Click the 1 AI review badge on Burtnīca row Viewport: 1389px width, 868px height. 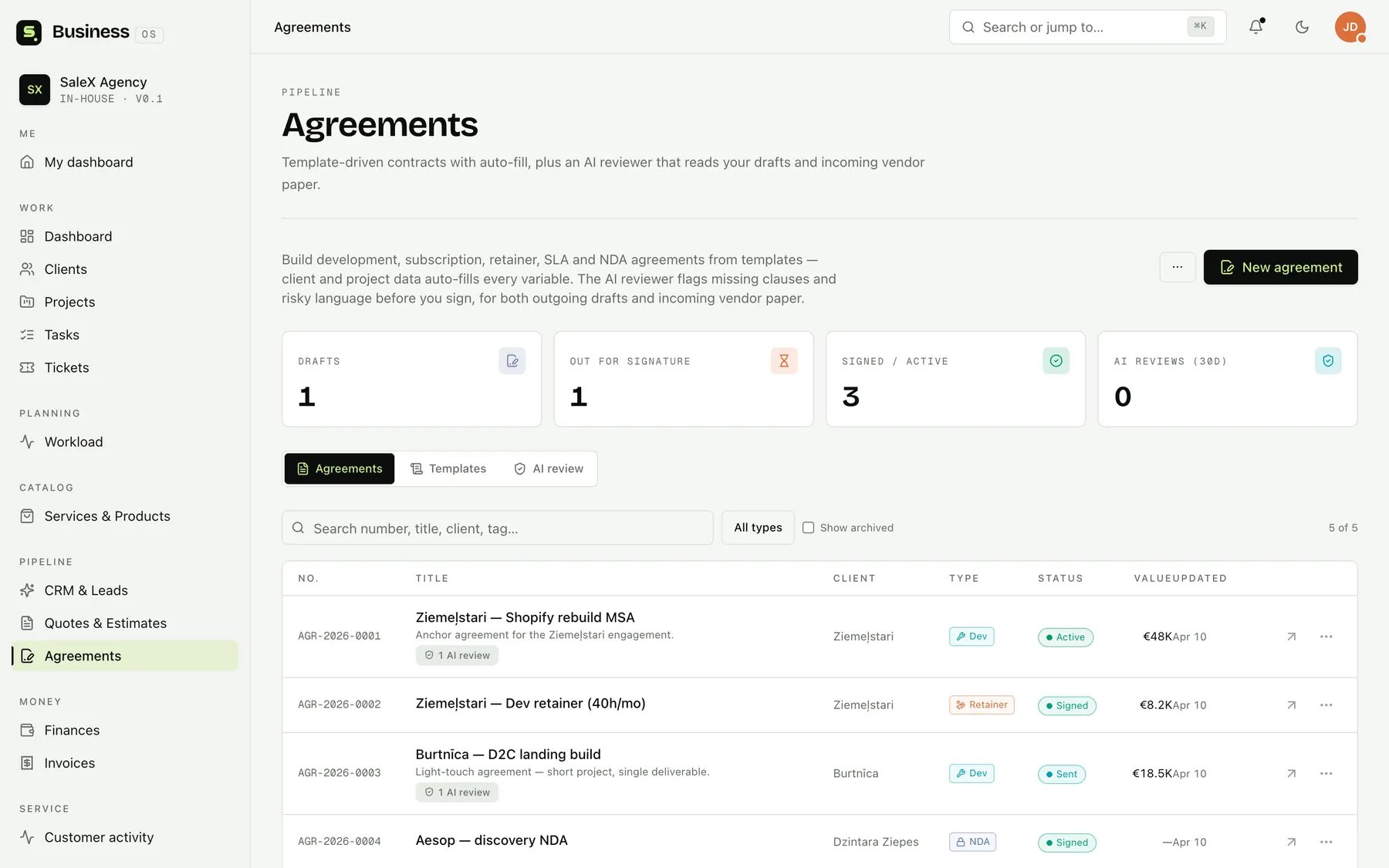point(457,792)
